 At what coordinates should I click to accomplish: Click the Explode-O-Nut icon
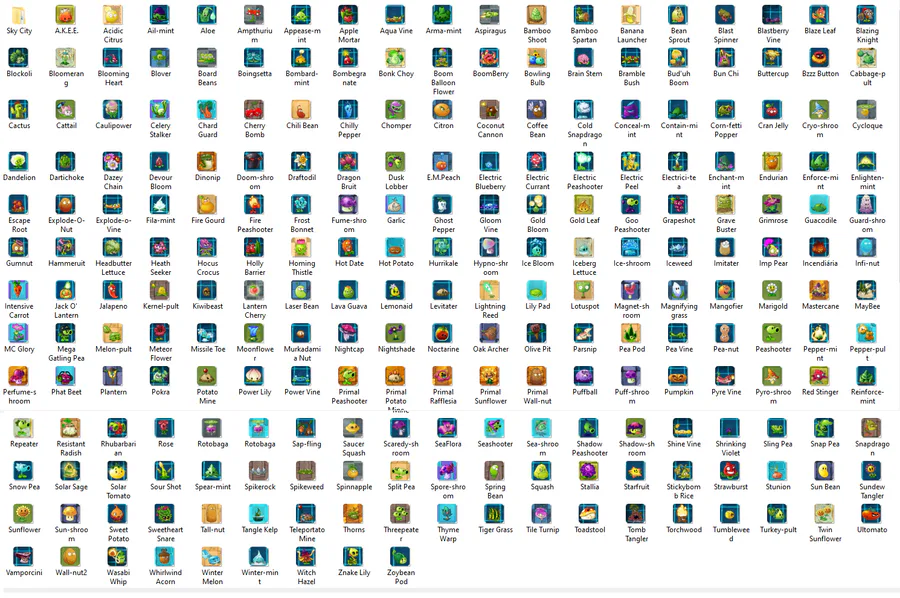click(x=66, y=204)
